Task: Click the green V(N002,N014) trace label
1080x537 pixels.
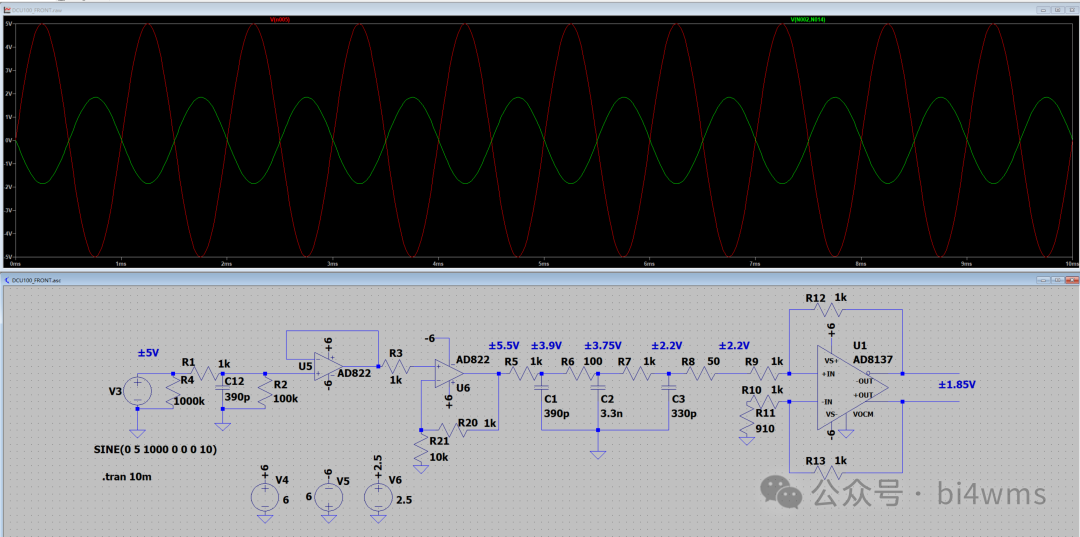Action: click(808, 19)
